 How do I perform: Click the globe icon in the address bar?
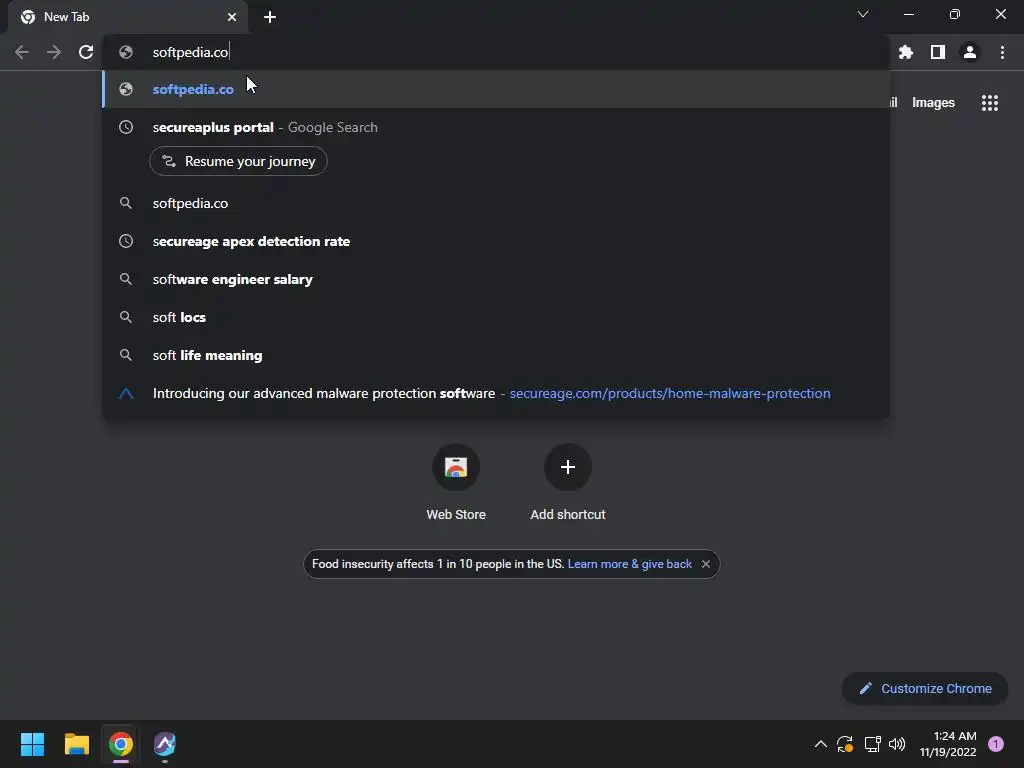tap(126, 52)
